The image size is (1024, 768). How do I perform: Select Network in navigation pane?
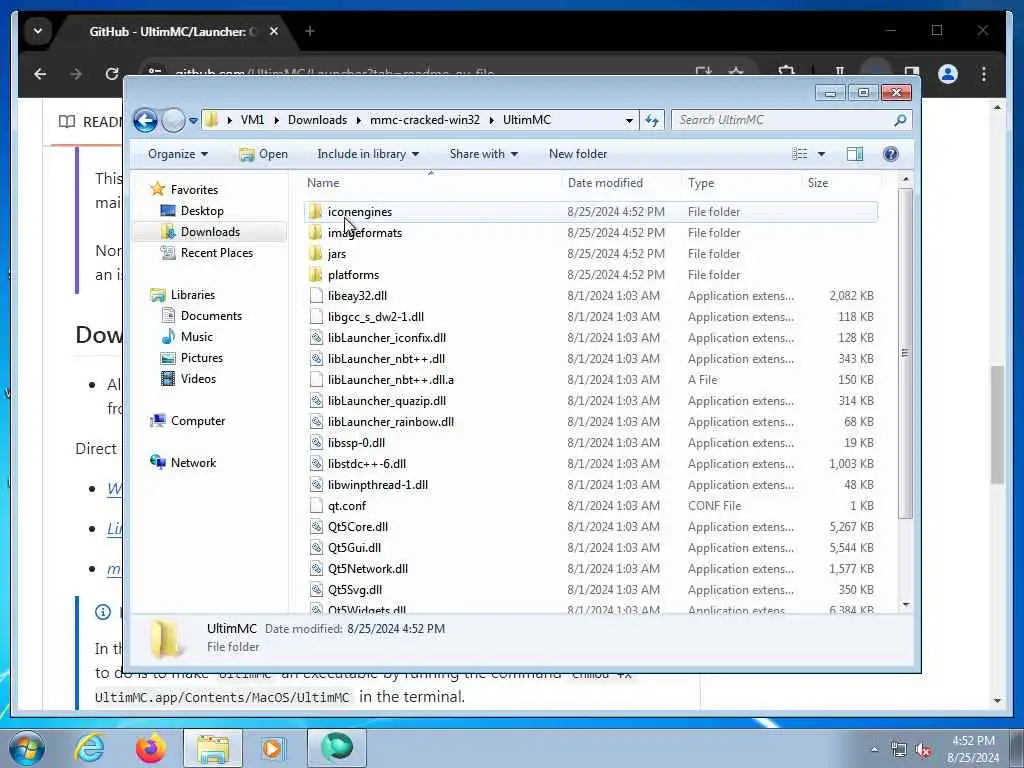click(183, 463)
